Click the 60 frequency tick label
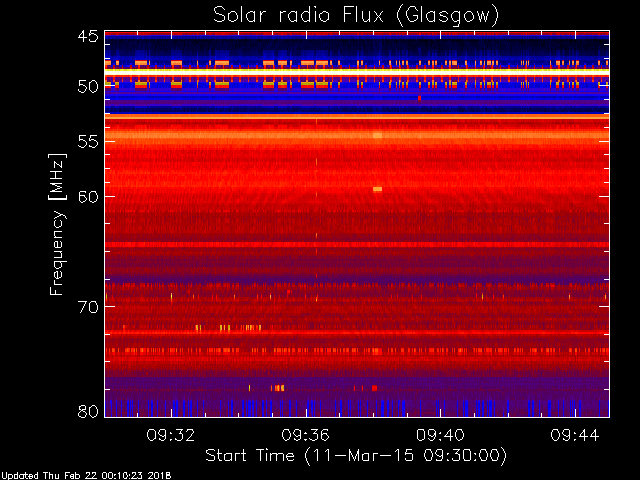The height and width of the screenshot is (480, 640). 88,196
